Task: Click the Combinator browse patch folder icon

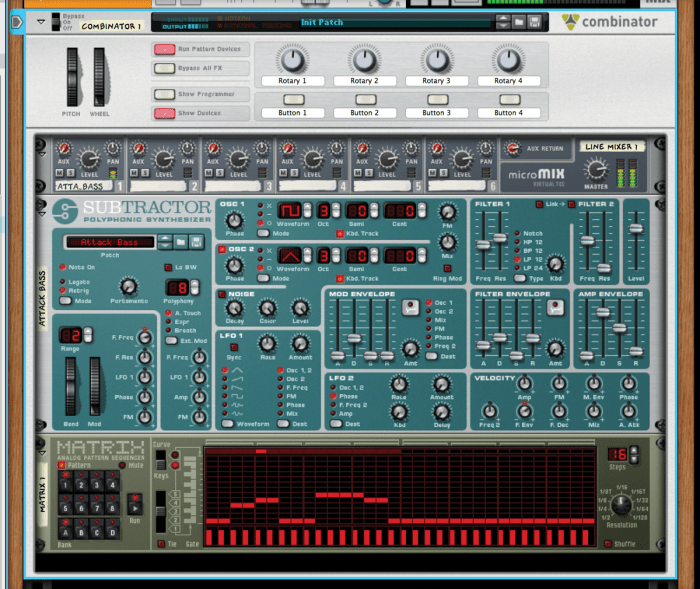Action: [519, 21]
